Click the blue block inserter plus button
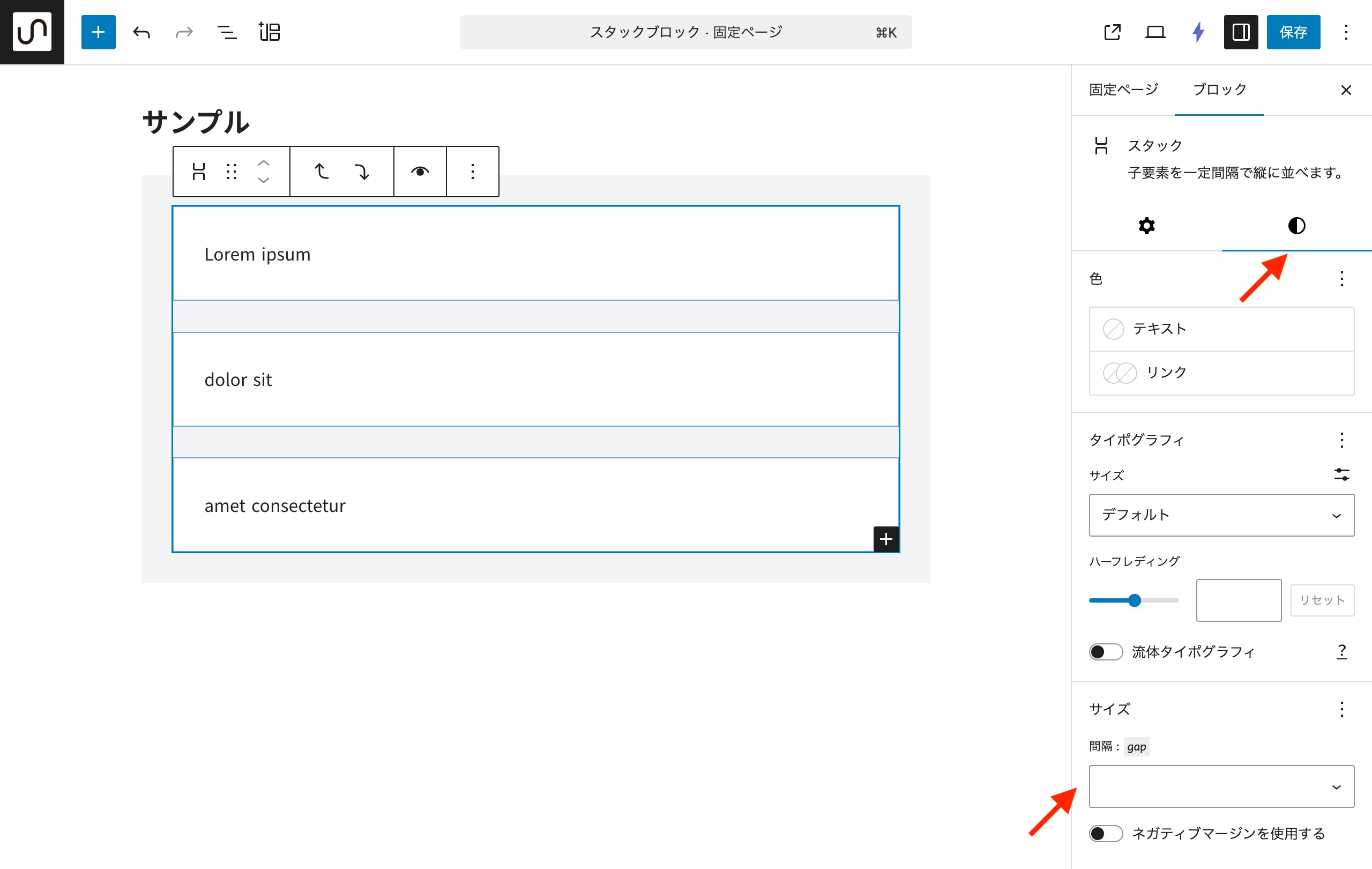The height and width of the screenshot is (869, 1372). coord(98,32)
